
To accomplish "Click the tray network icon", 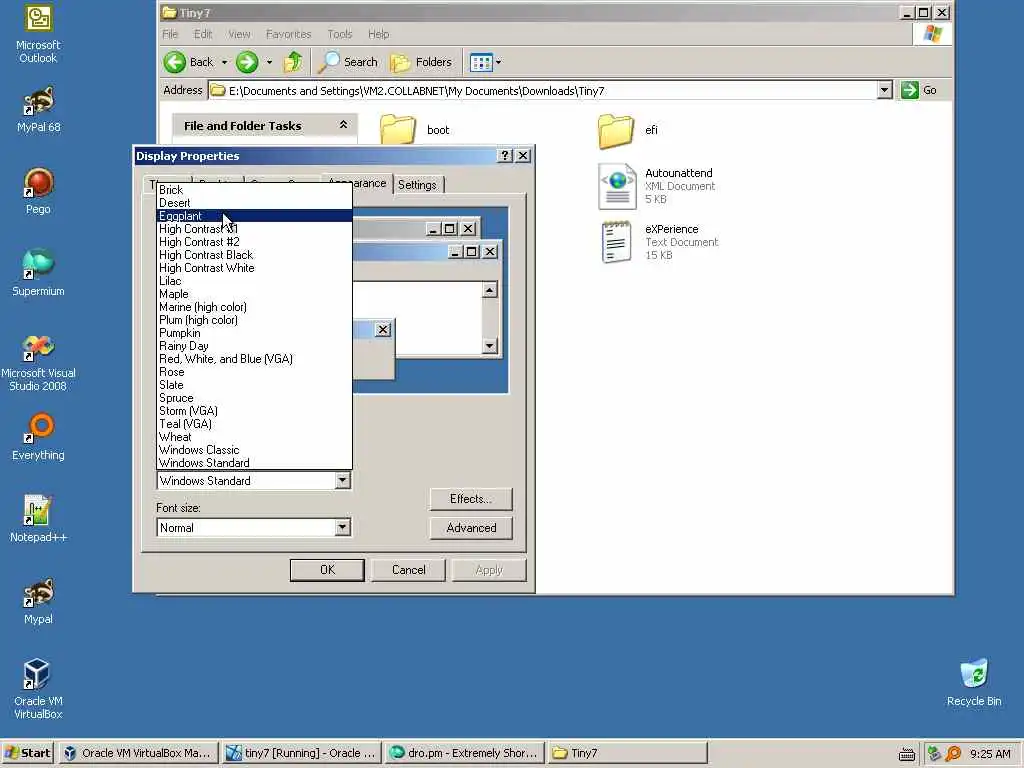I will [934, 754].
